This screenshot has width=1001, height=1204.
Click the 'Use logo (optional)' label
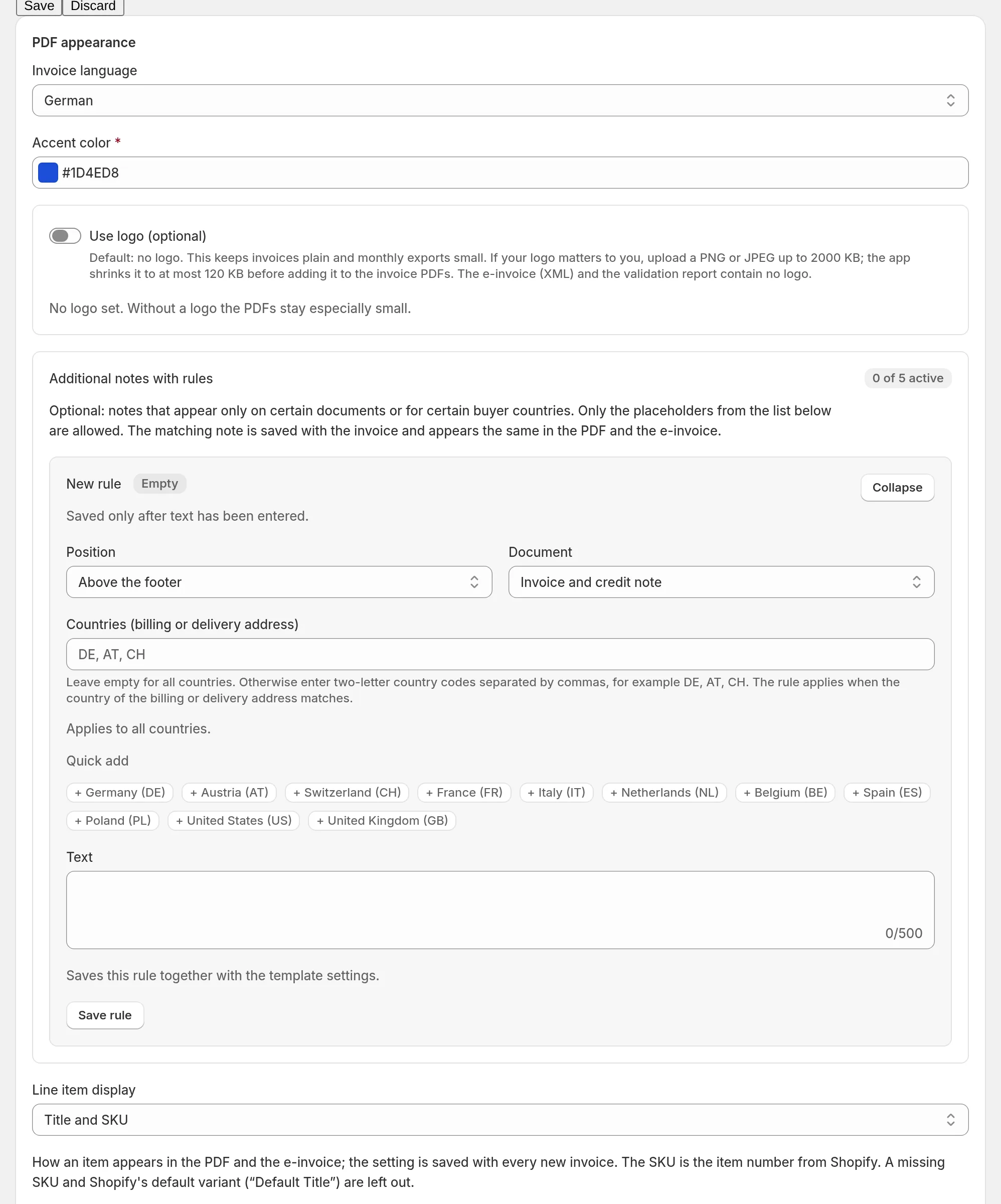tap(147, 236)
